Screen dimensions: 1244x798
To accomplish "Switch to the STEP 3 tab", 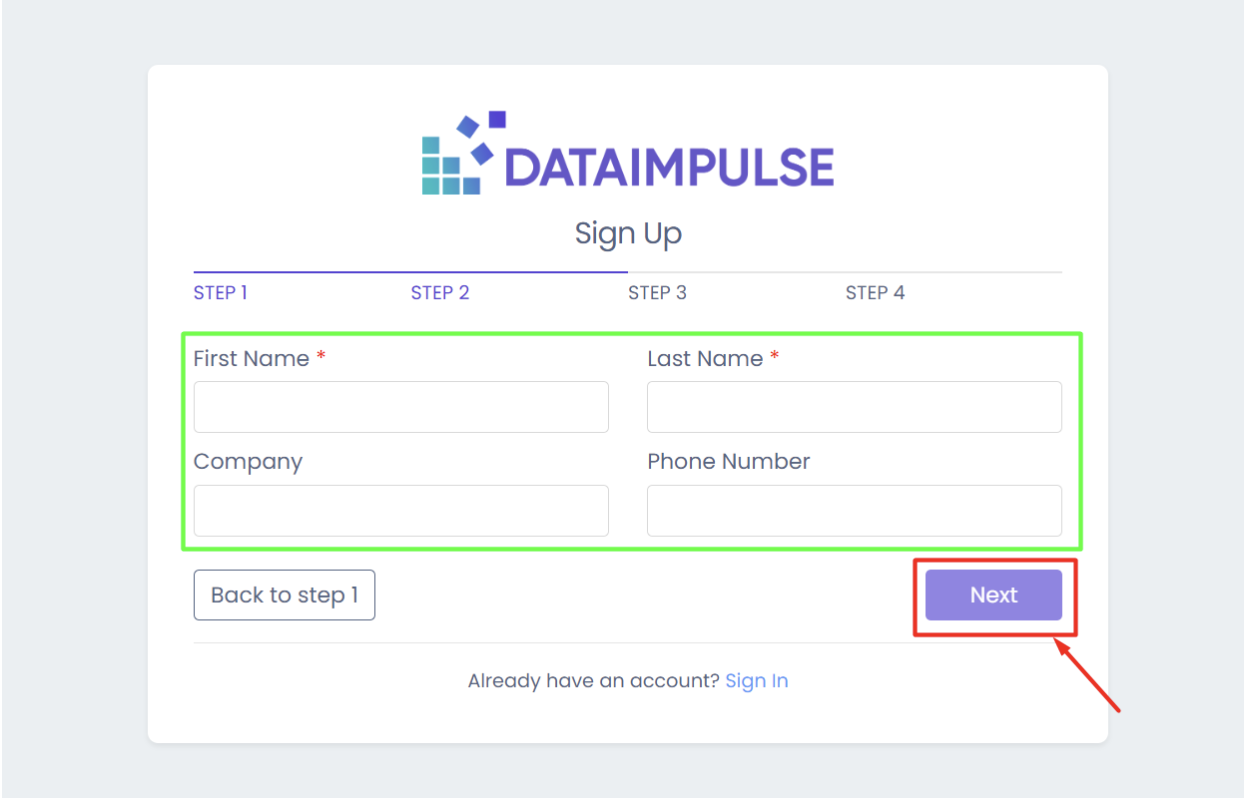I will click(x=657, y=293).
